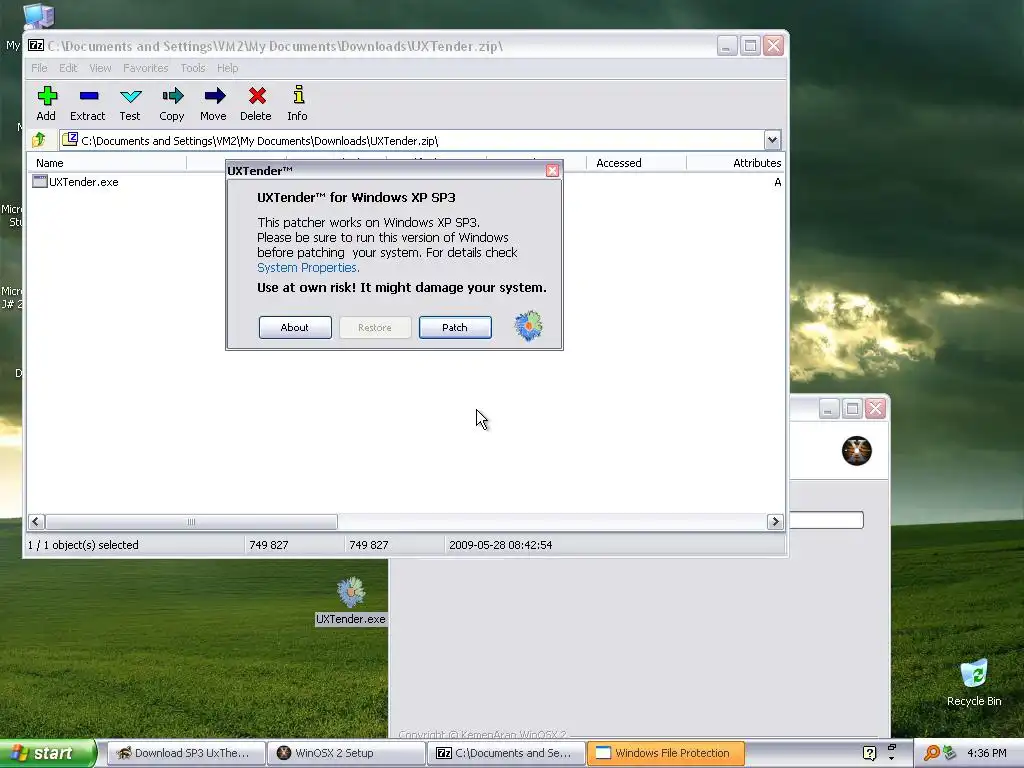Image resolution: width=1024 pixels, height=768 pixels.
Task: Click the clock showing 4:36 PM
Action: point(987,753)
